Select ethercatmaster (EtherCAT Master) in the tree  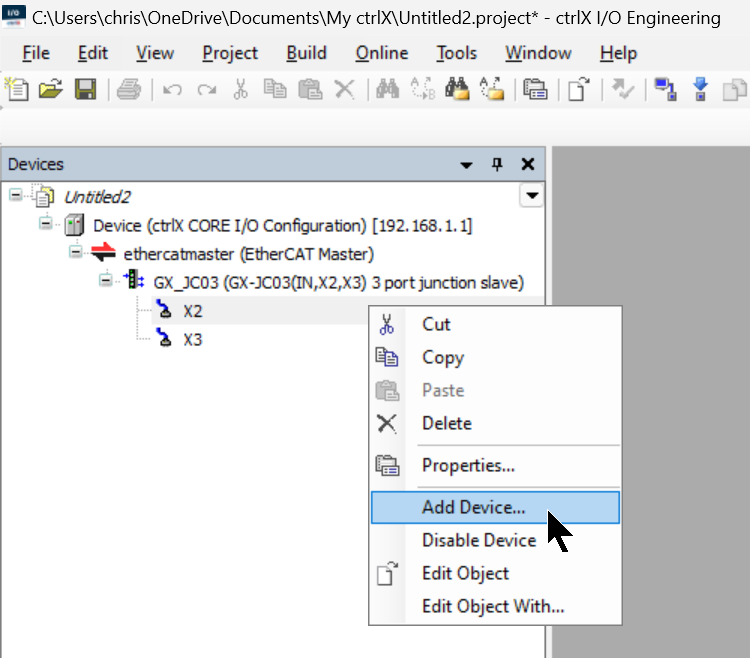tap(249, 254)
